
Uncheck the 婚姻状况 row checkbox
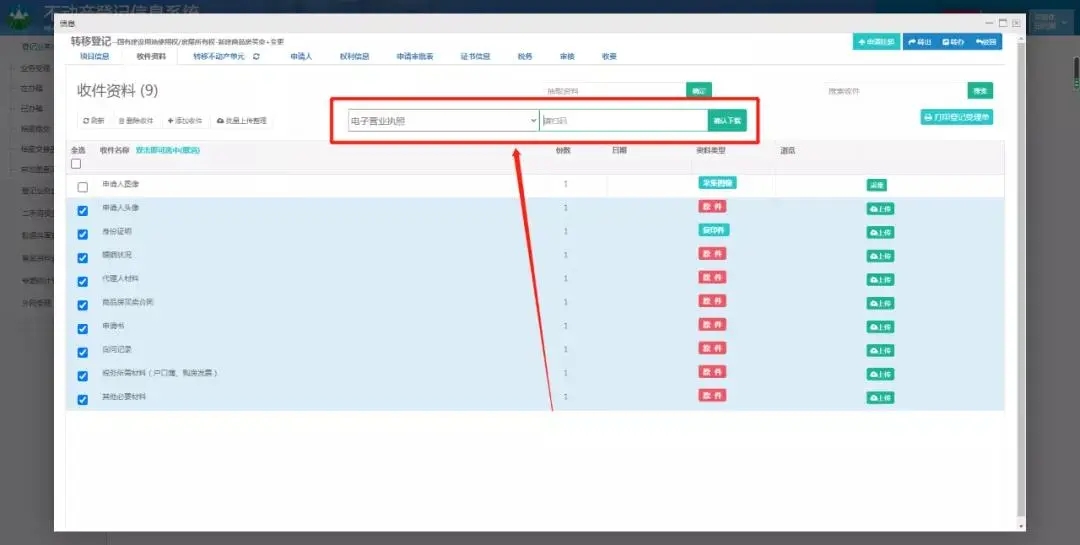(x=83, y=257)
